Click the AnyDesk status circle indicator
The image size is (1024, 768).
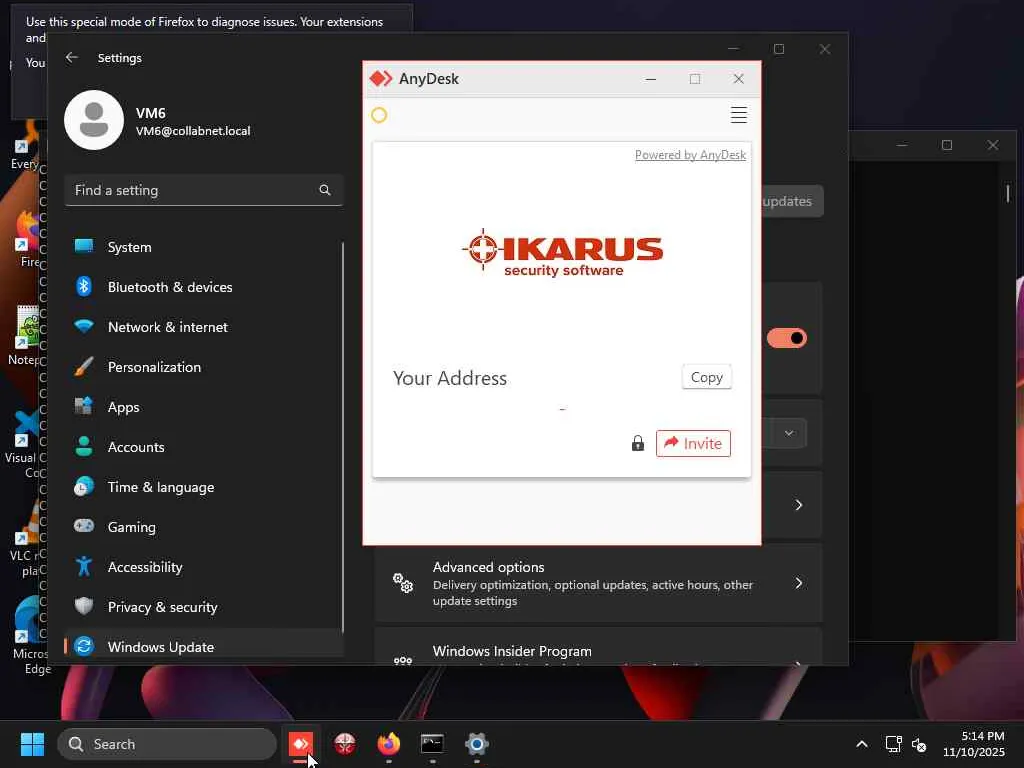[379, 115]
